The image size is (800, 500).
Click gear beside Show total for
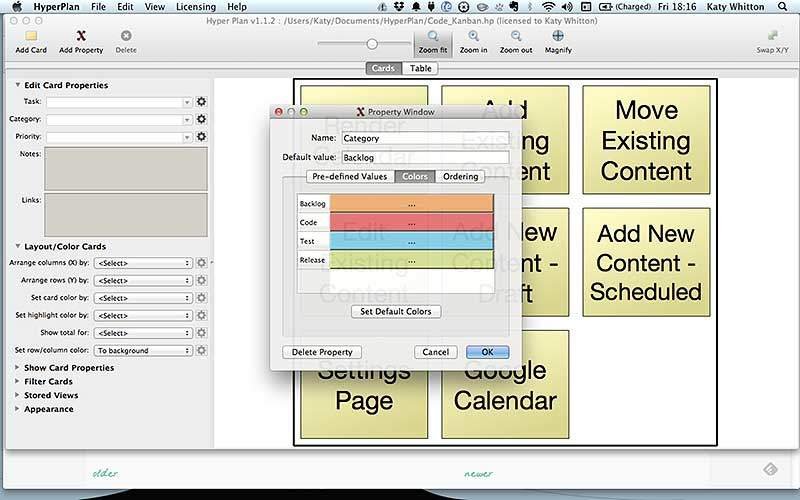point(202,333)
